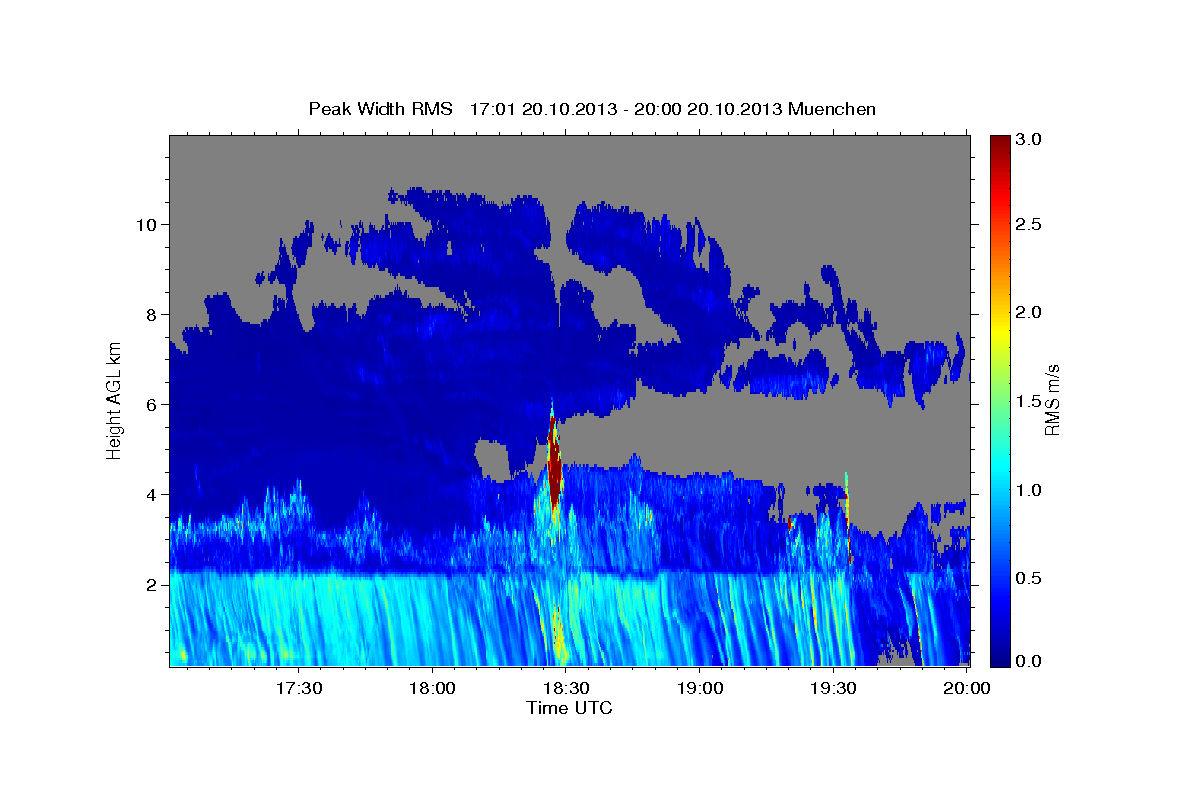The height and width of the screenshot is (800, 1200).
Task: Click the colorbar value 2.0
Action: click(1030, 313)
